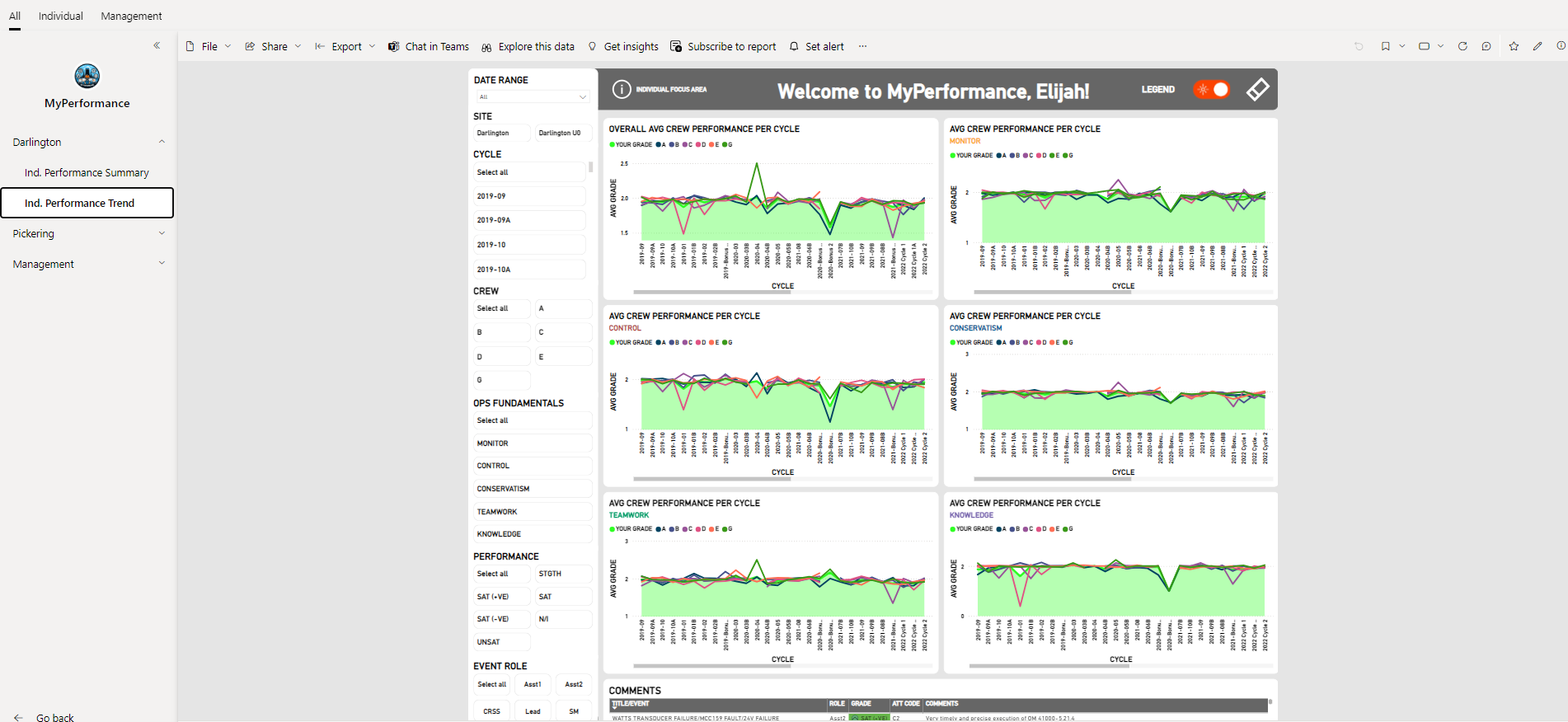Click the Control chart horizontal scrollbar
1568x722 pixels.
pos(711,479)
